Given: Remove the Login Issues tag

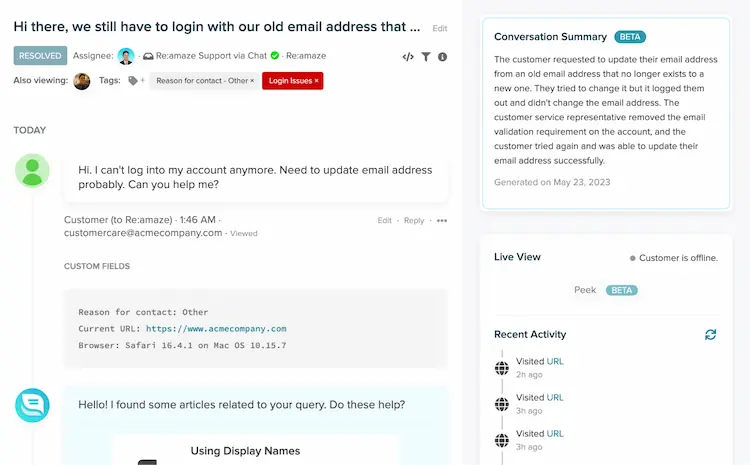Looking at the screenshot, I should 317,81.
